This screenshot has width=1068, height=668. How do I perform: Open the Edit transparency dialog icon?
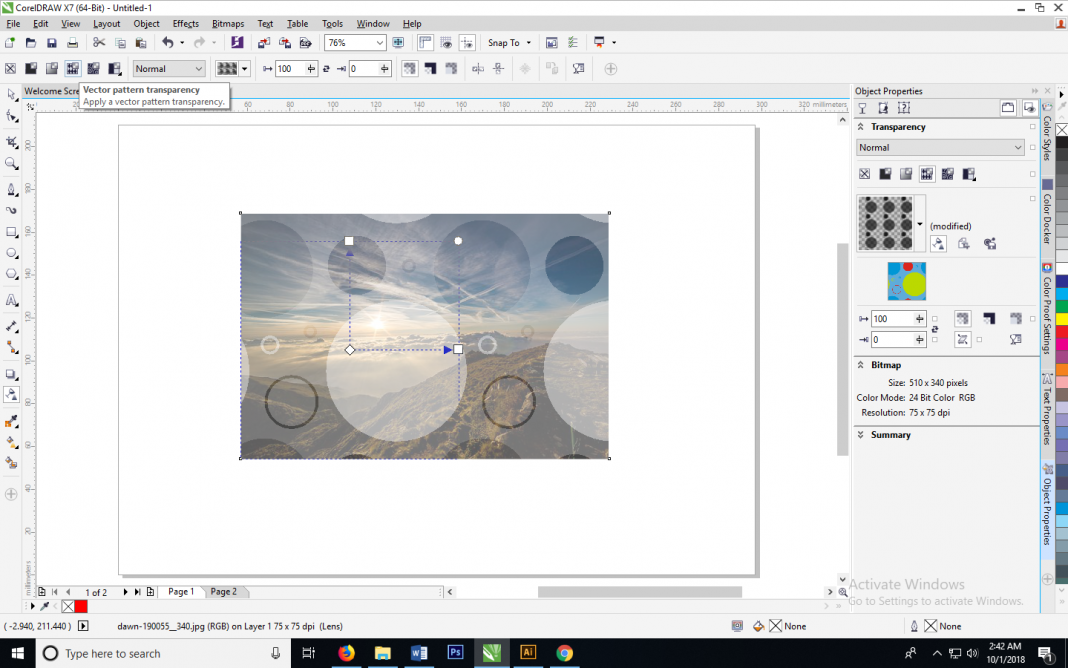[x=938, y=243]
